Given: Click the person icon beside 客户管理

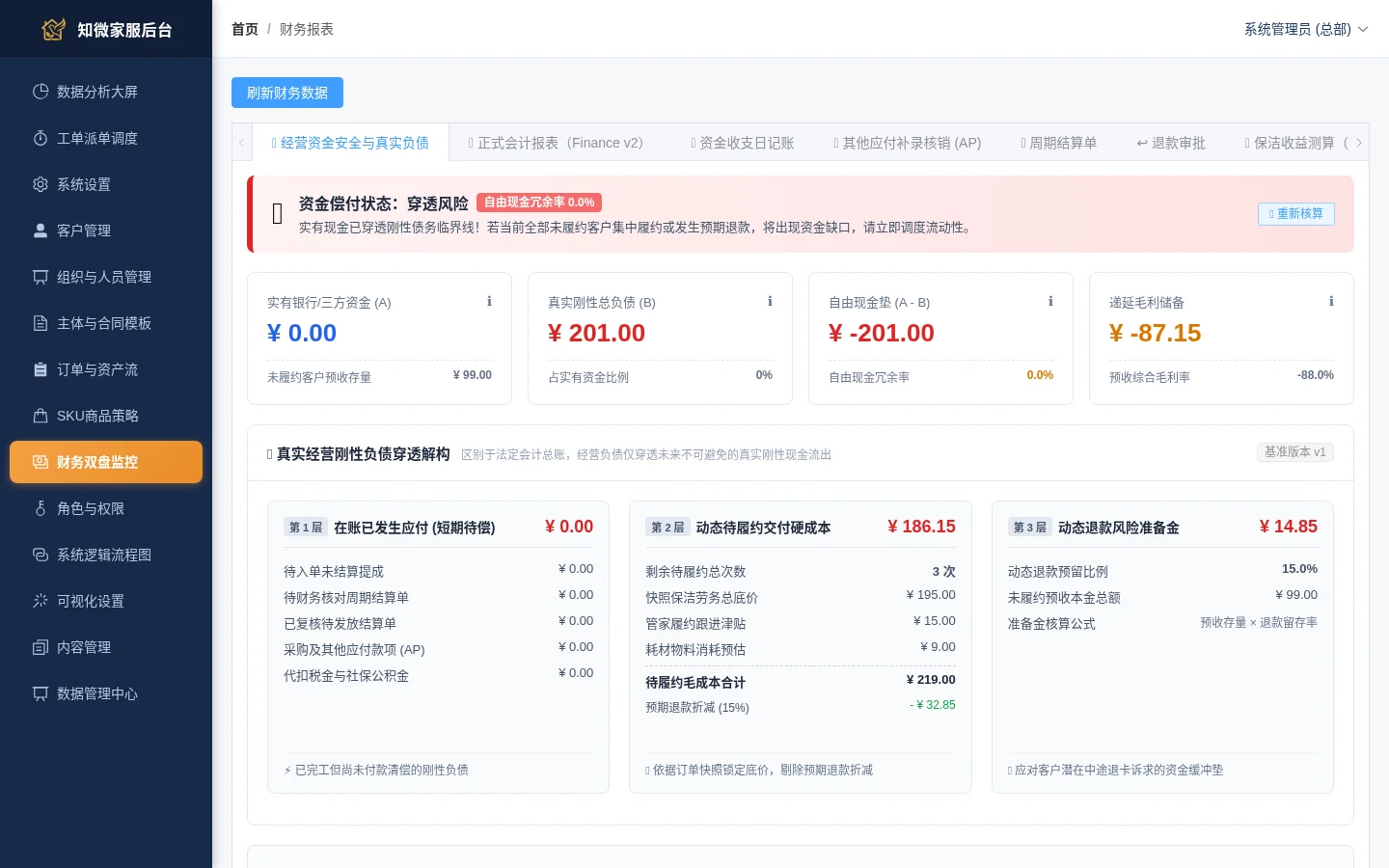Looking at the screenshot, I should point(41,231).
